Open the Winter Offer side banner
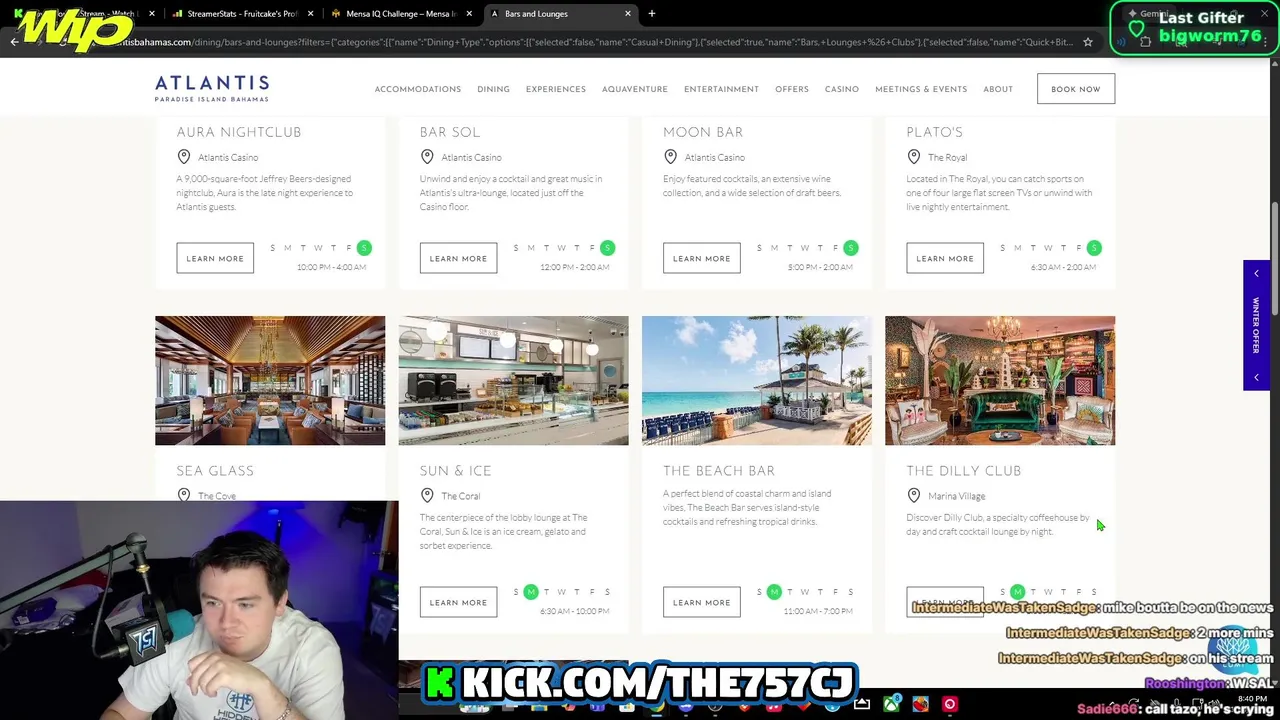The height and width of the screenshot is (720, 1280). pyautogui.click(x=1257, y=325)
